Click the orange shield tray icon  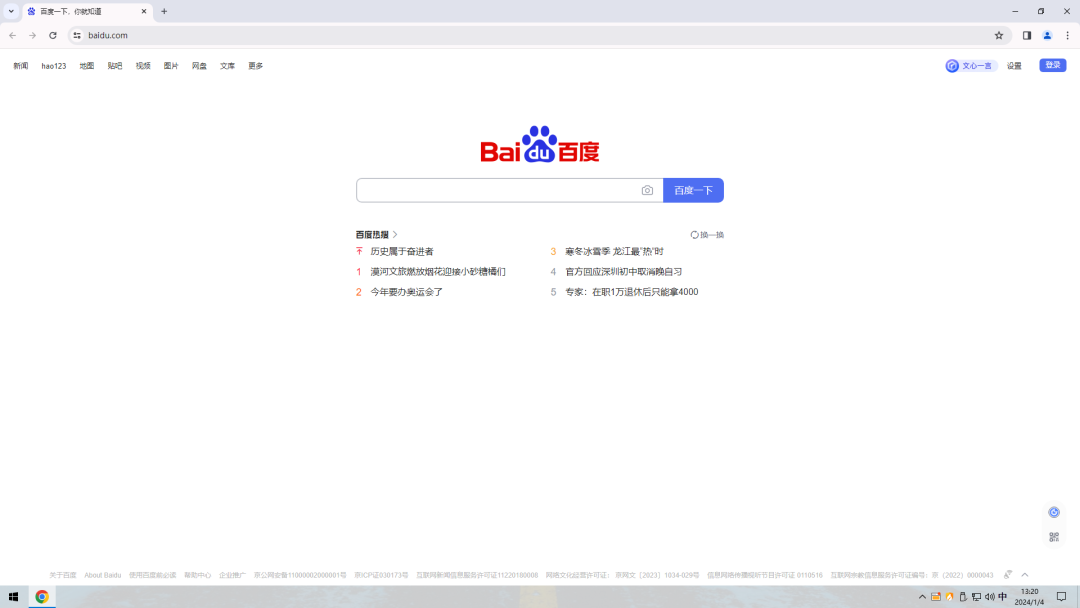[949, 597]
